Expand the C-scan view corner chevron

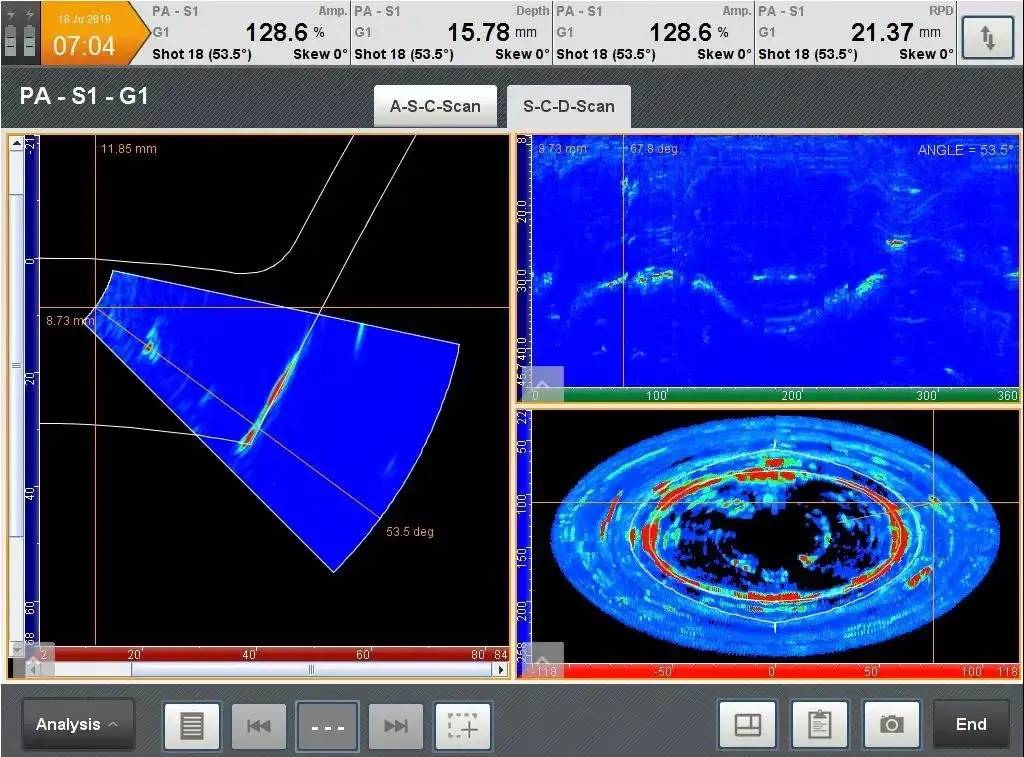tap(541, 660)
